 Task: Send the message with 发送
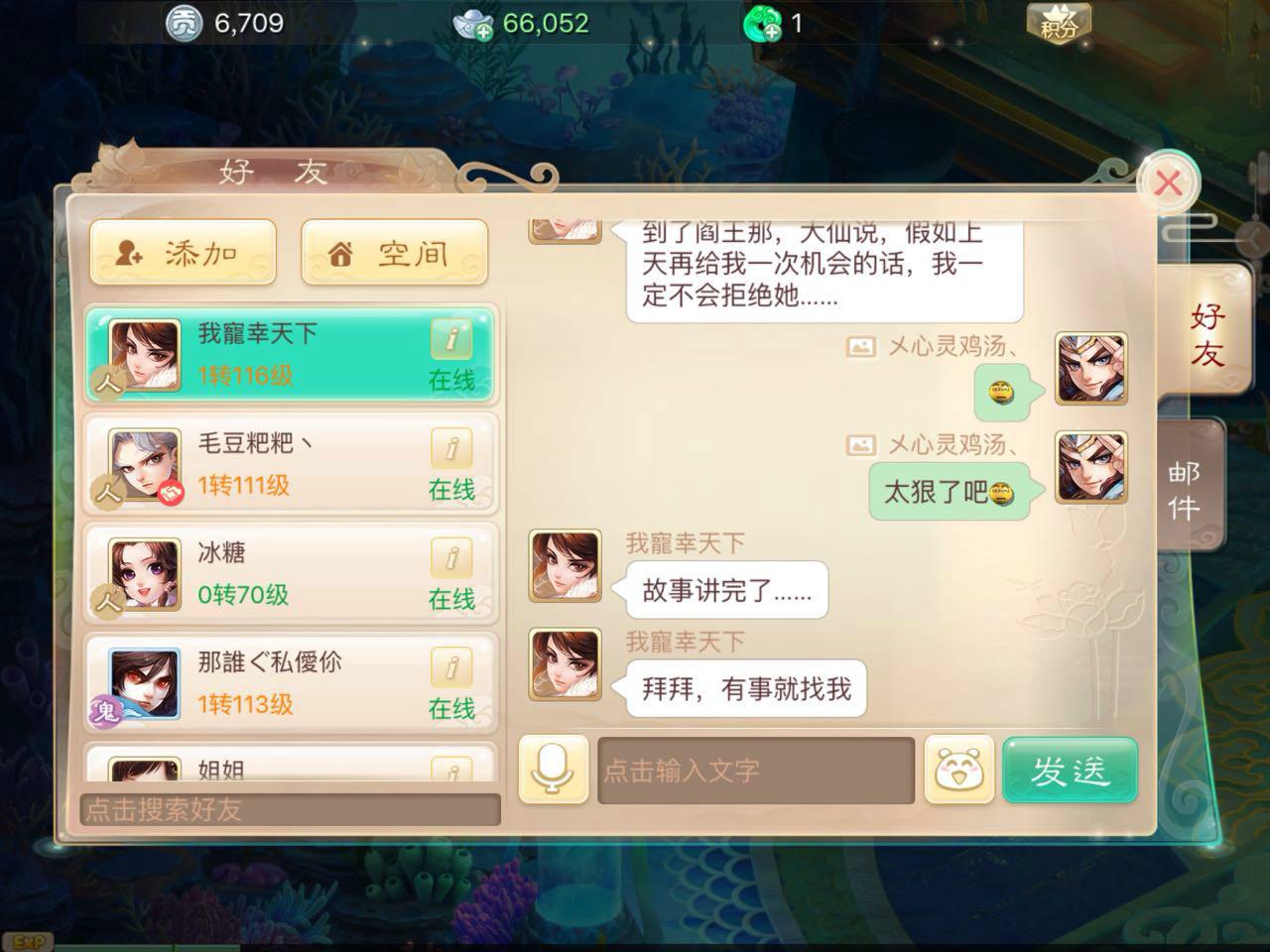(1070, 770)
